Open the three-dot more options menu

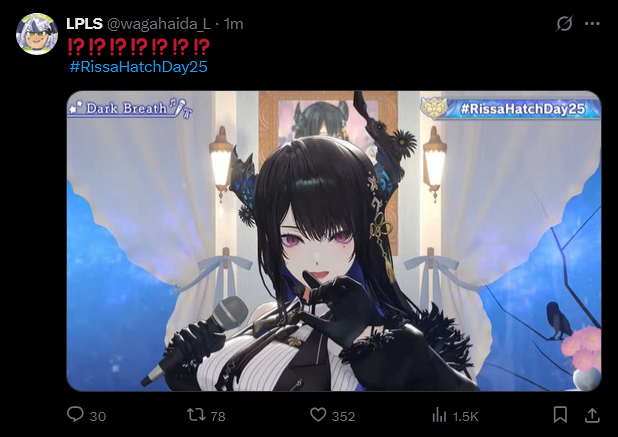coord(592,24)
